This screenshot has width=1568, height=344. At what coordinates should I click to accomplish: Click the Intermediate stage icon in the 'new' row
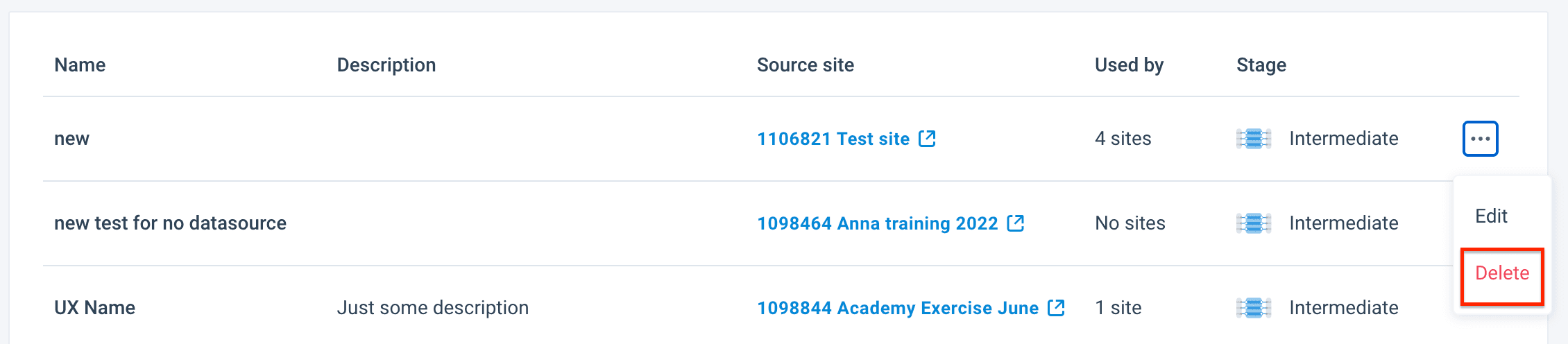tap(1253, 139)
